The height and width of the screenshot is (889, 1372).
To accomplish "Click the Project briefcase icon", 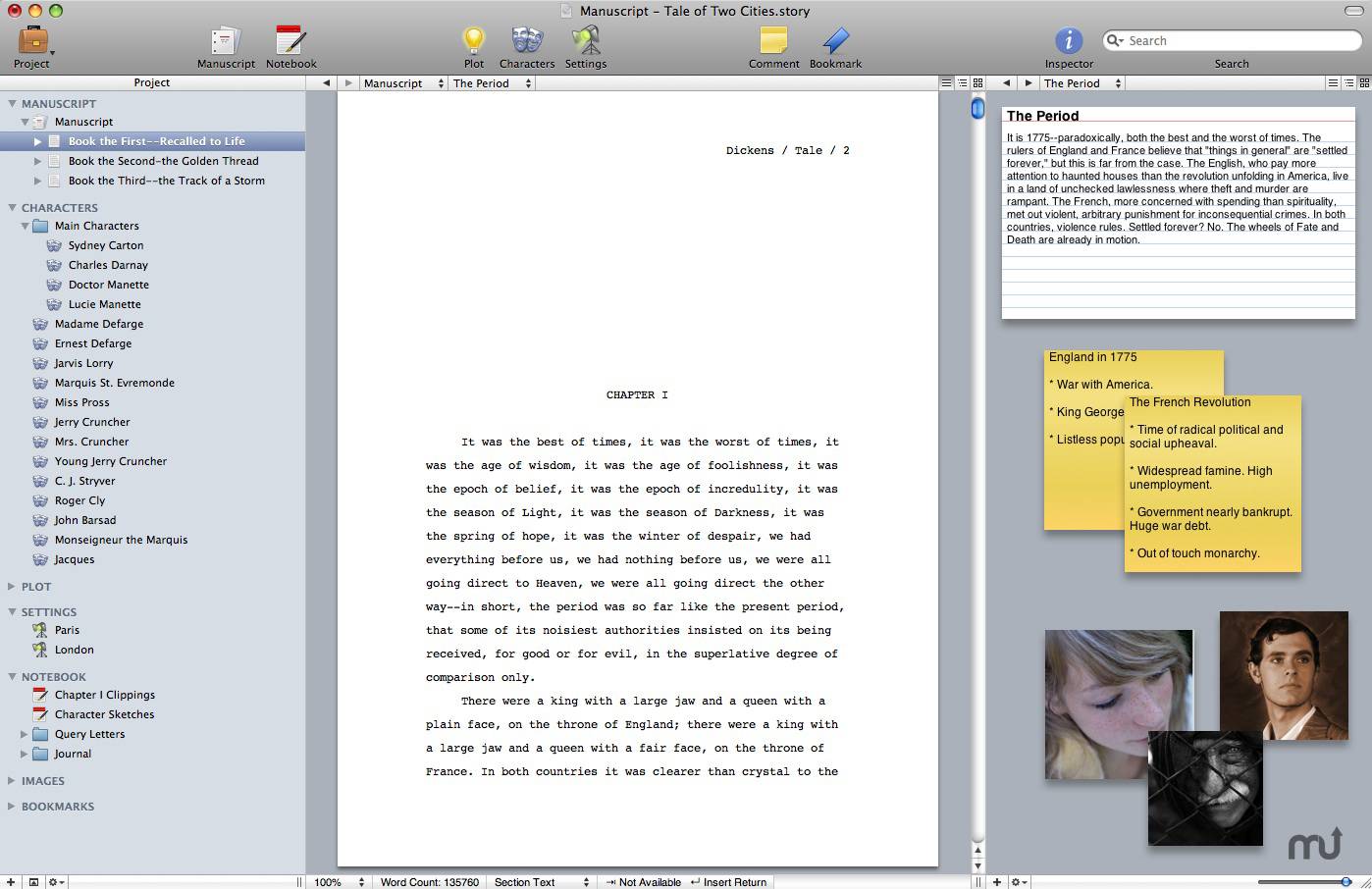I will coord(31,41).
